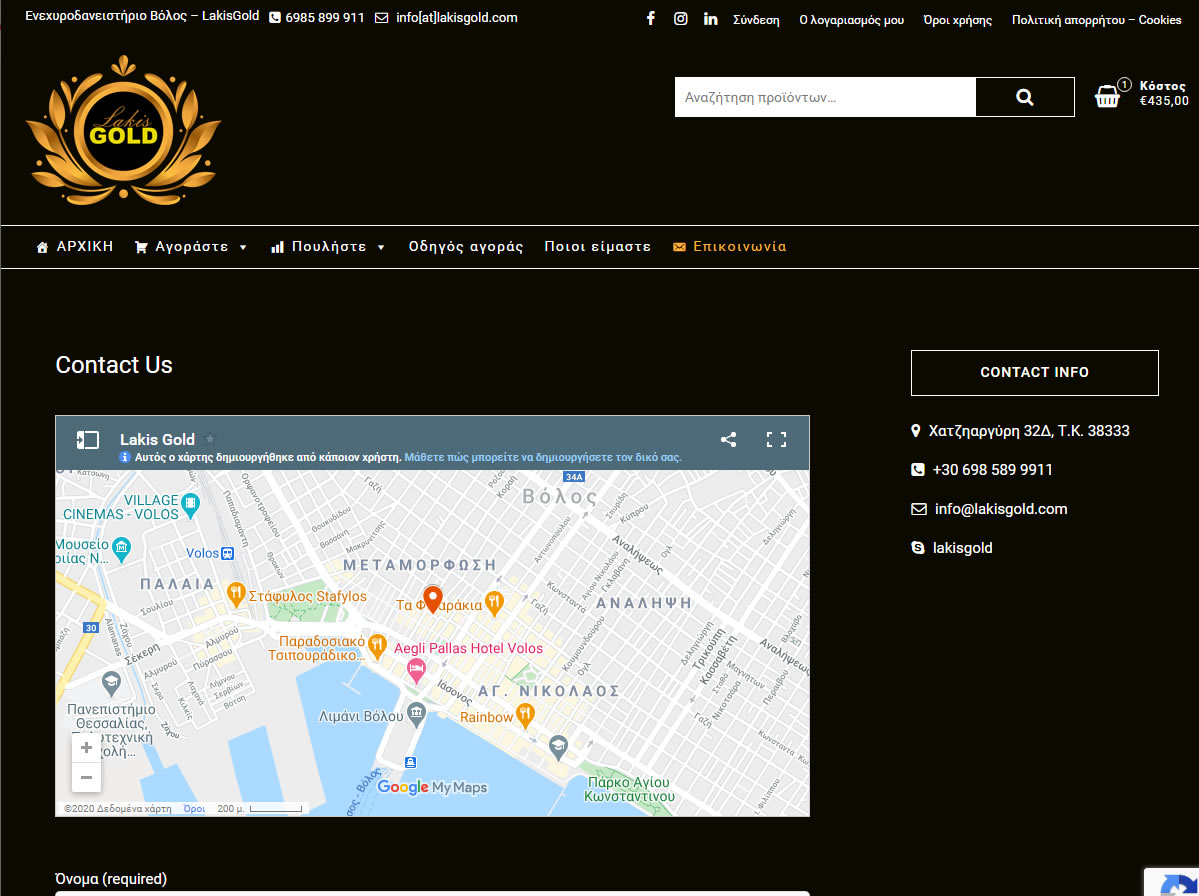The image size is (1199, 896).
Task: Click the Volos train station icon
Action: (227, 554)
